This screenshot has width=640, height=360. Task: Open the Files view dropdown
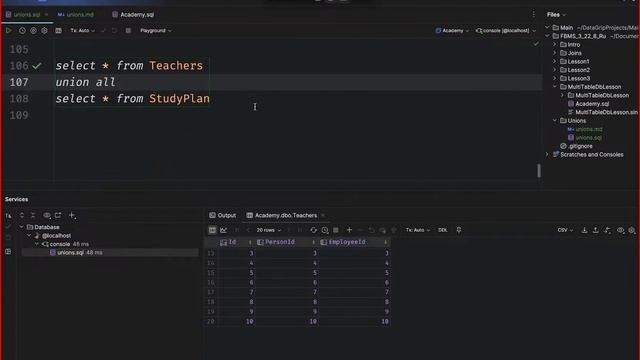pyautogui.click(x=556, y=15)
